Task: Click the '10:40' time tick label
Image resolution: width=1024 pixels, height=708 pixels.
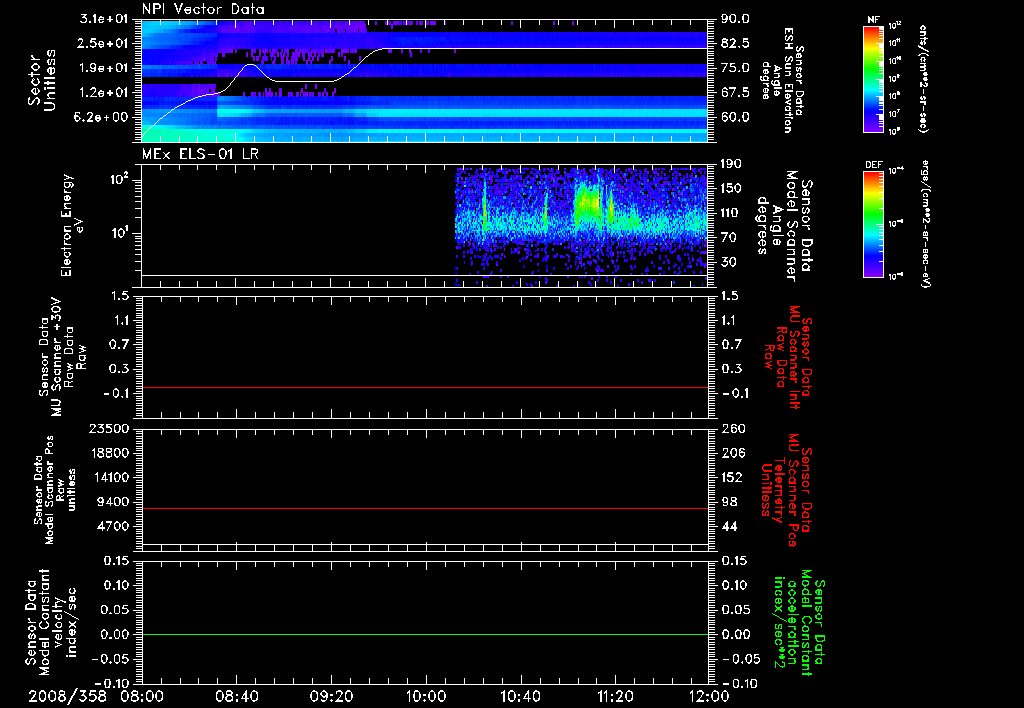Action: click(x=520, y=696)
